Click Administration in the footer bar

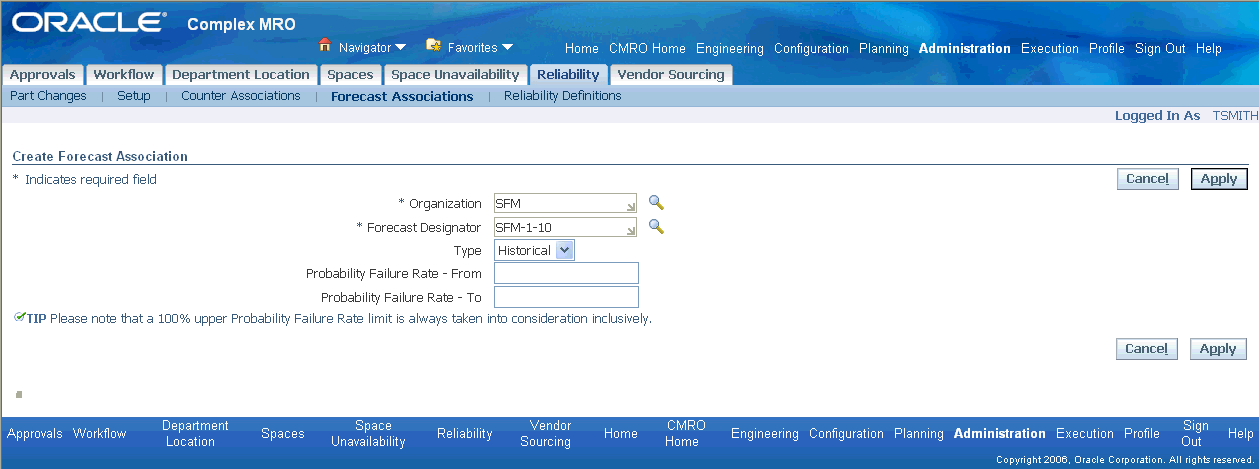coord(1000,434)
